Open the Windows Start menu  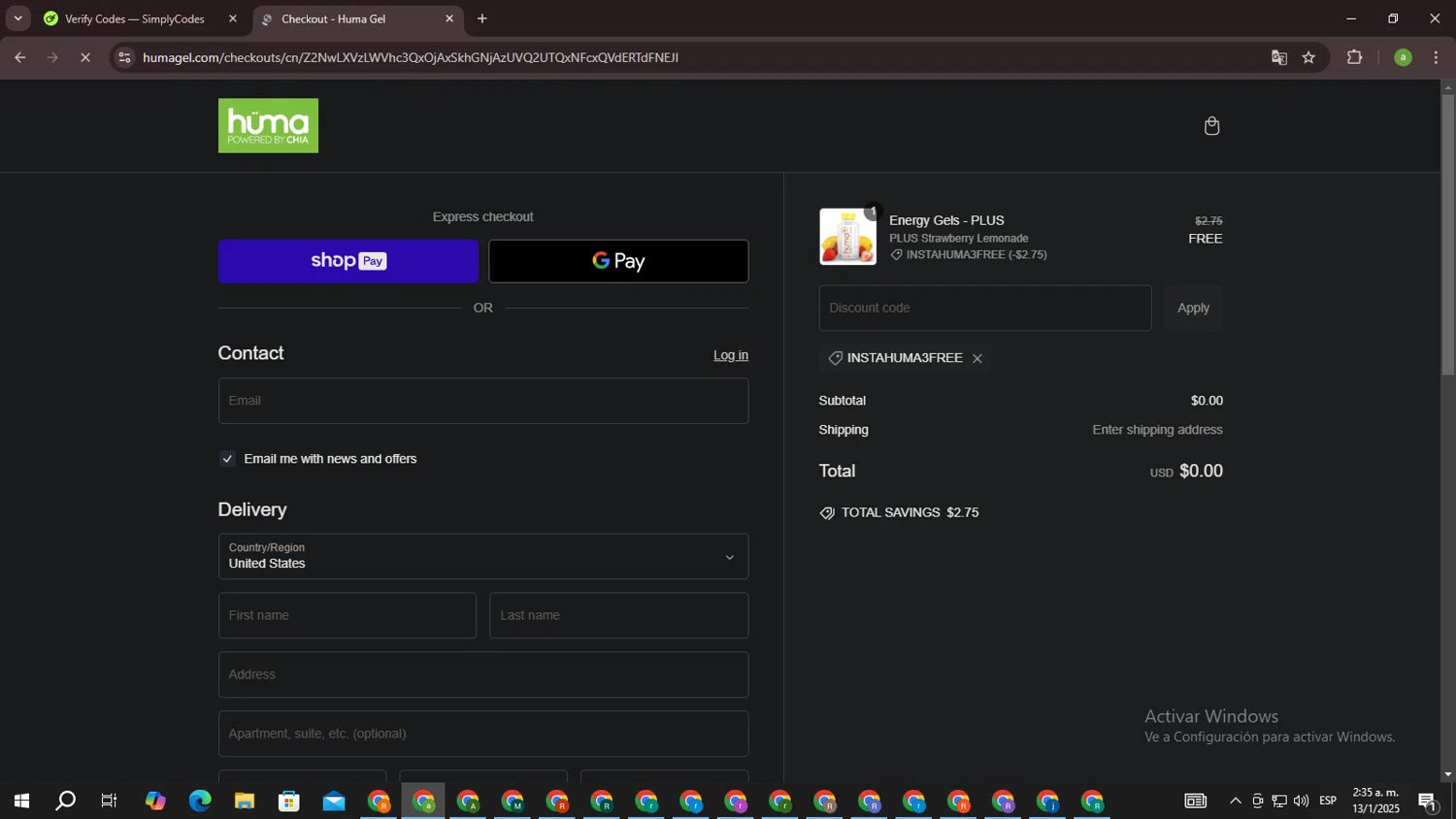(21, 802)
